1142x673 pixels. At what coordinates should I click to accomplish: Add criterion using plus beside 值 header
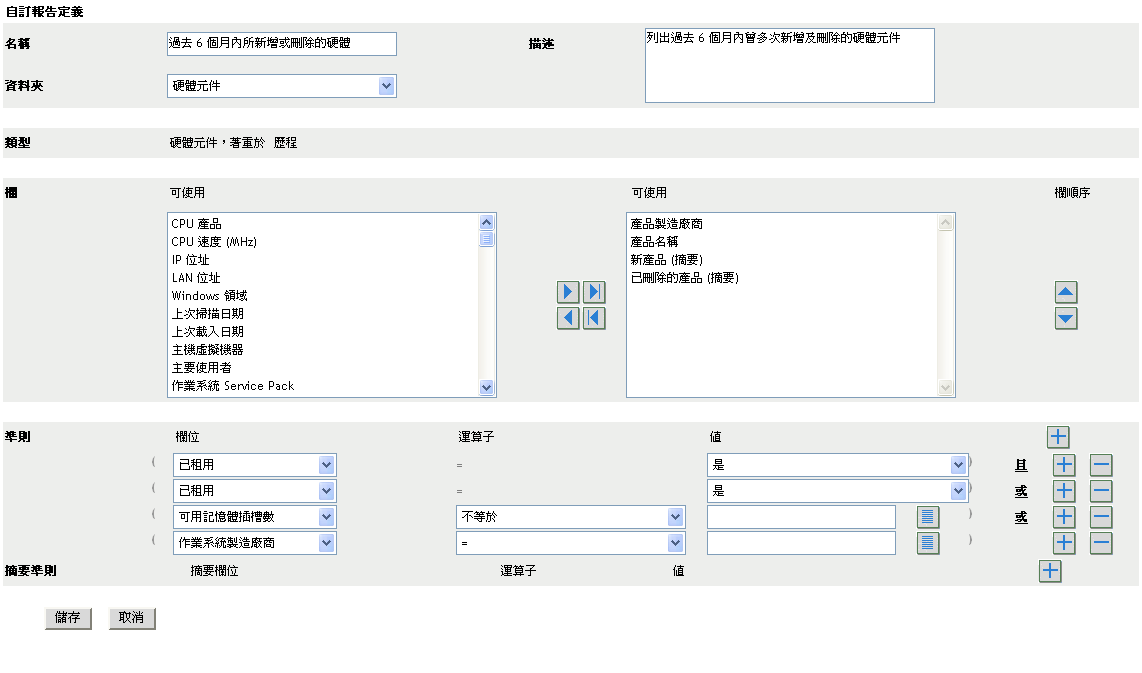click(x=1058, y=437)
